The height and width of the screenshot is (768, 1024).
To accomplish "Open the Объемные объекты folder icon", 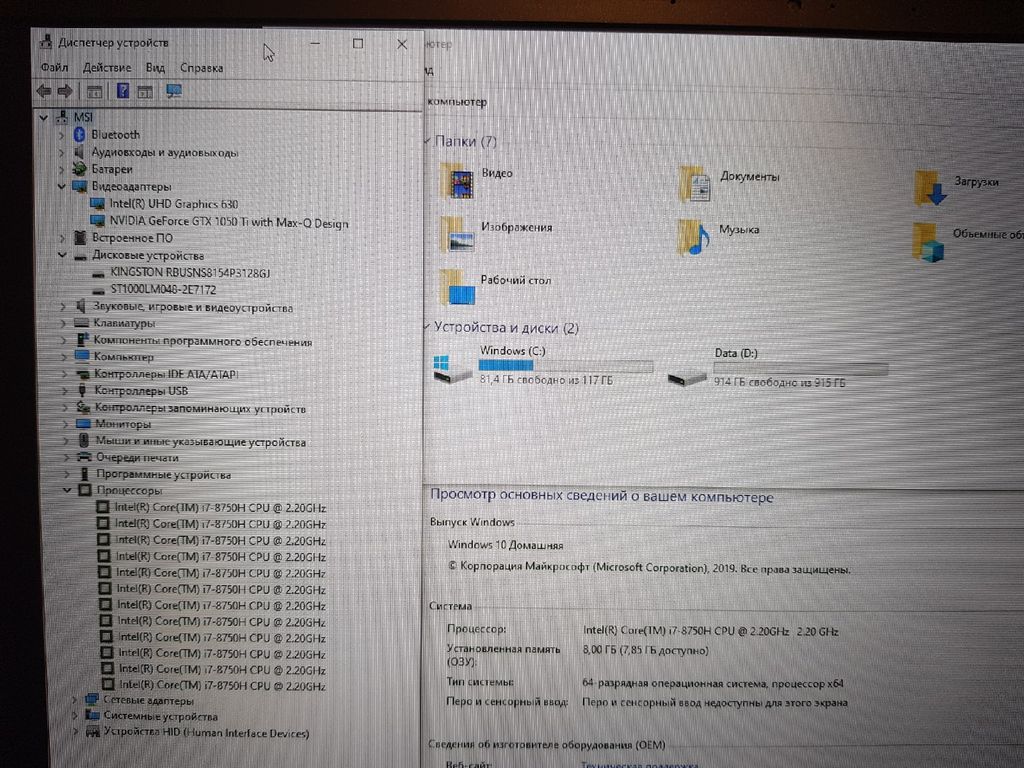I will click(929, 242).
